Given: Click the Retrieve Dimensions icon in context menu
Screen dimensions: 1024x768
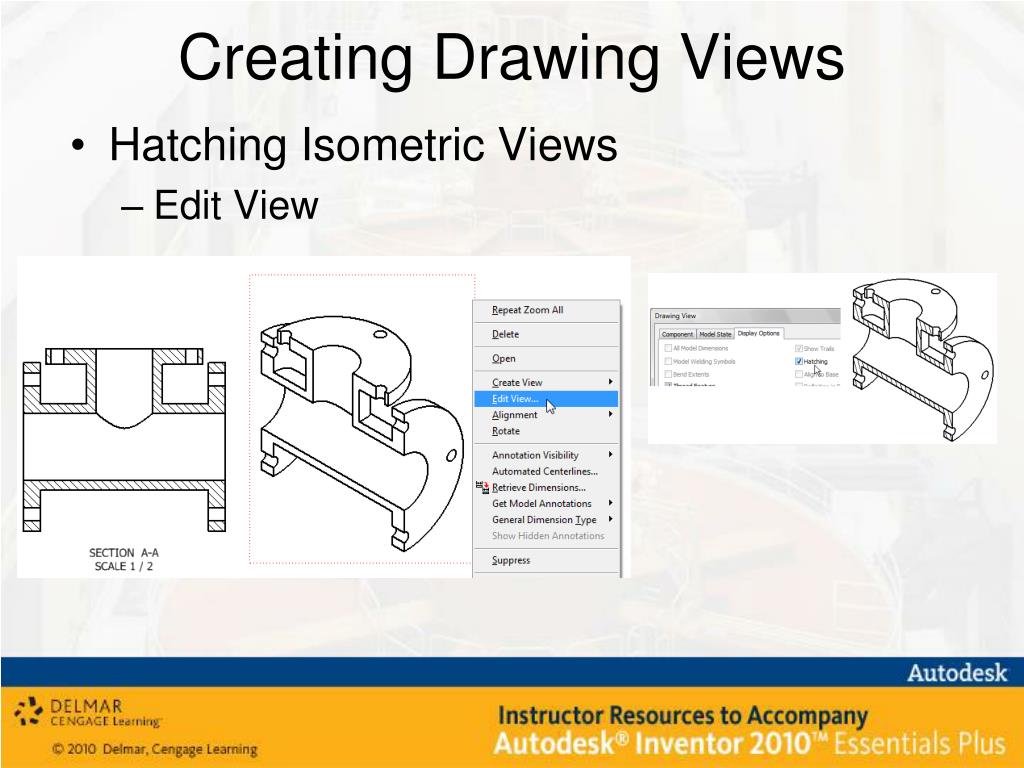Looking at the screenshot, I should point(482,487).
